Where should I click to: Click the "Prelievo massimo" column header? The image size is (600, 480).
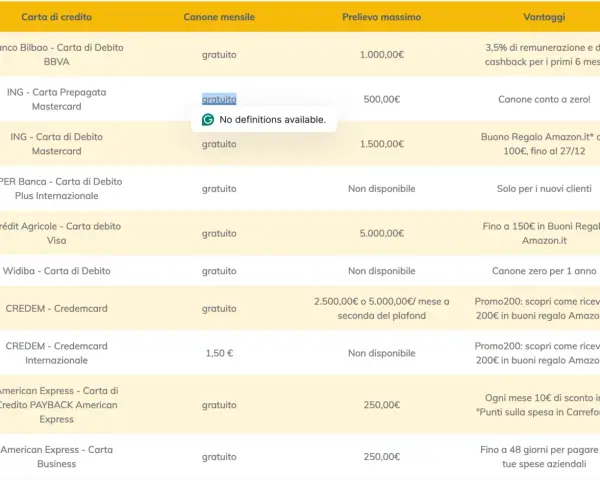[382, 17]
